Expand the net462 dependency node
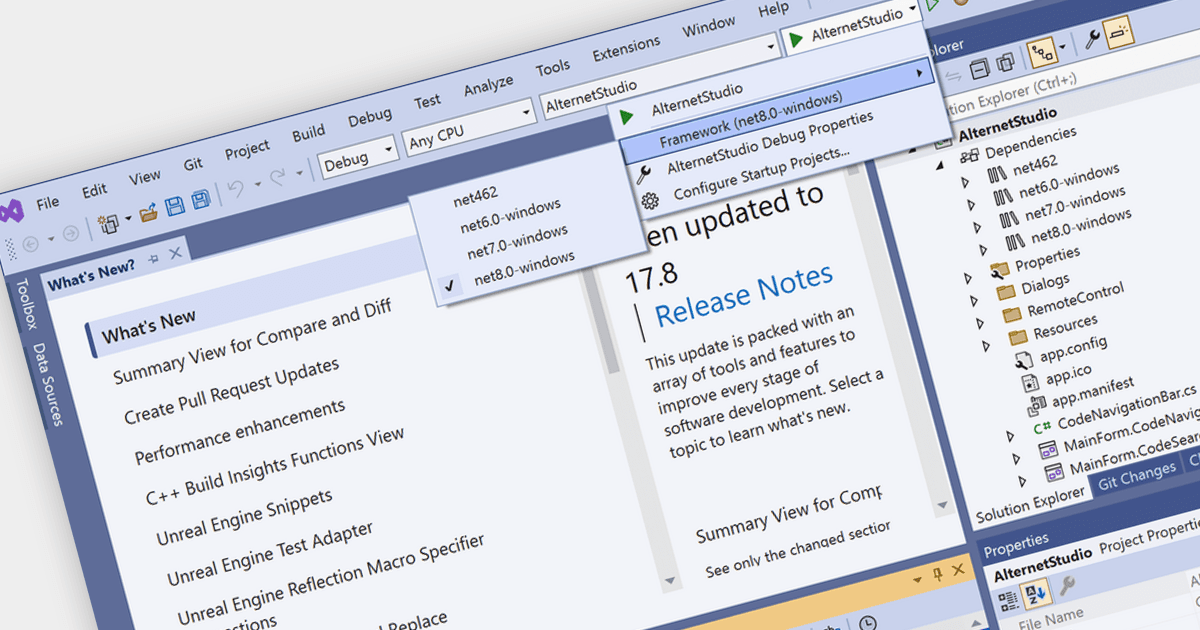 966,183
